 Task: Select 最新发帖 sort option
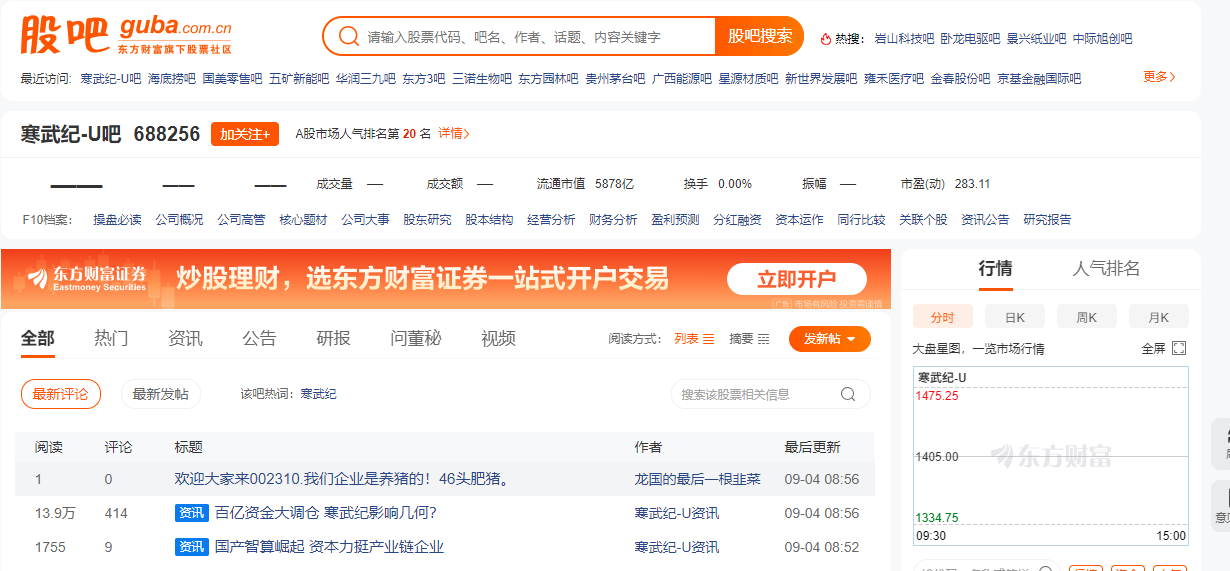coord(161,394)
